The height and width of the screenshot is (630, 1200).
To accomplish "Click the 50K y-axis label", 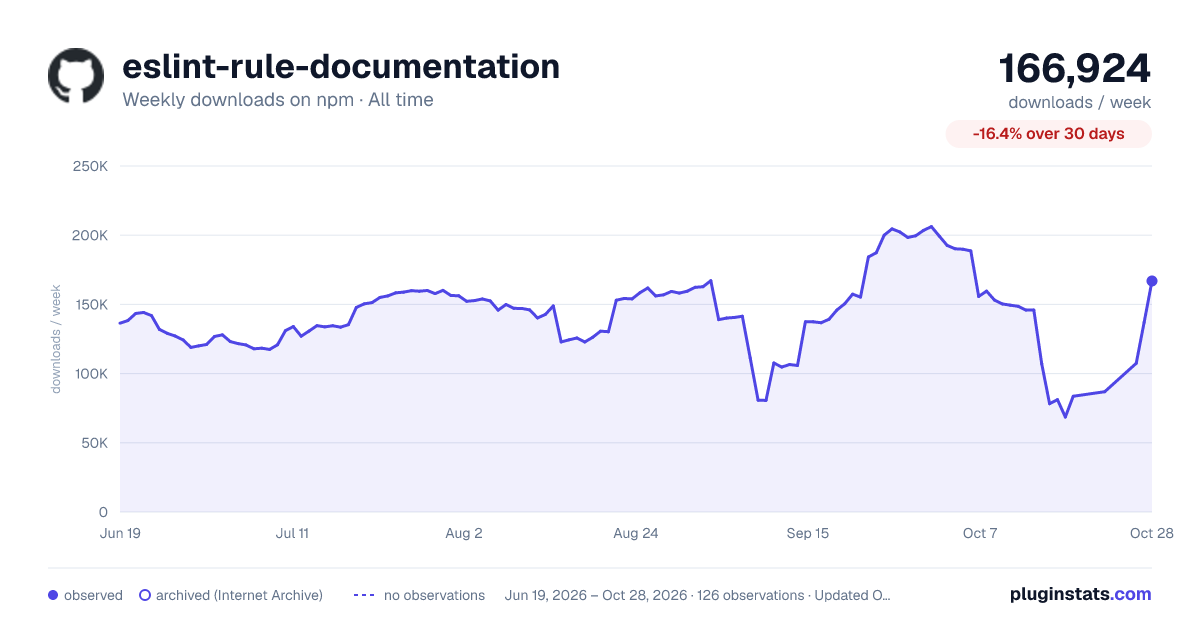I will pyautogui.click(x=95, y=443).
